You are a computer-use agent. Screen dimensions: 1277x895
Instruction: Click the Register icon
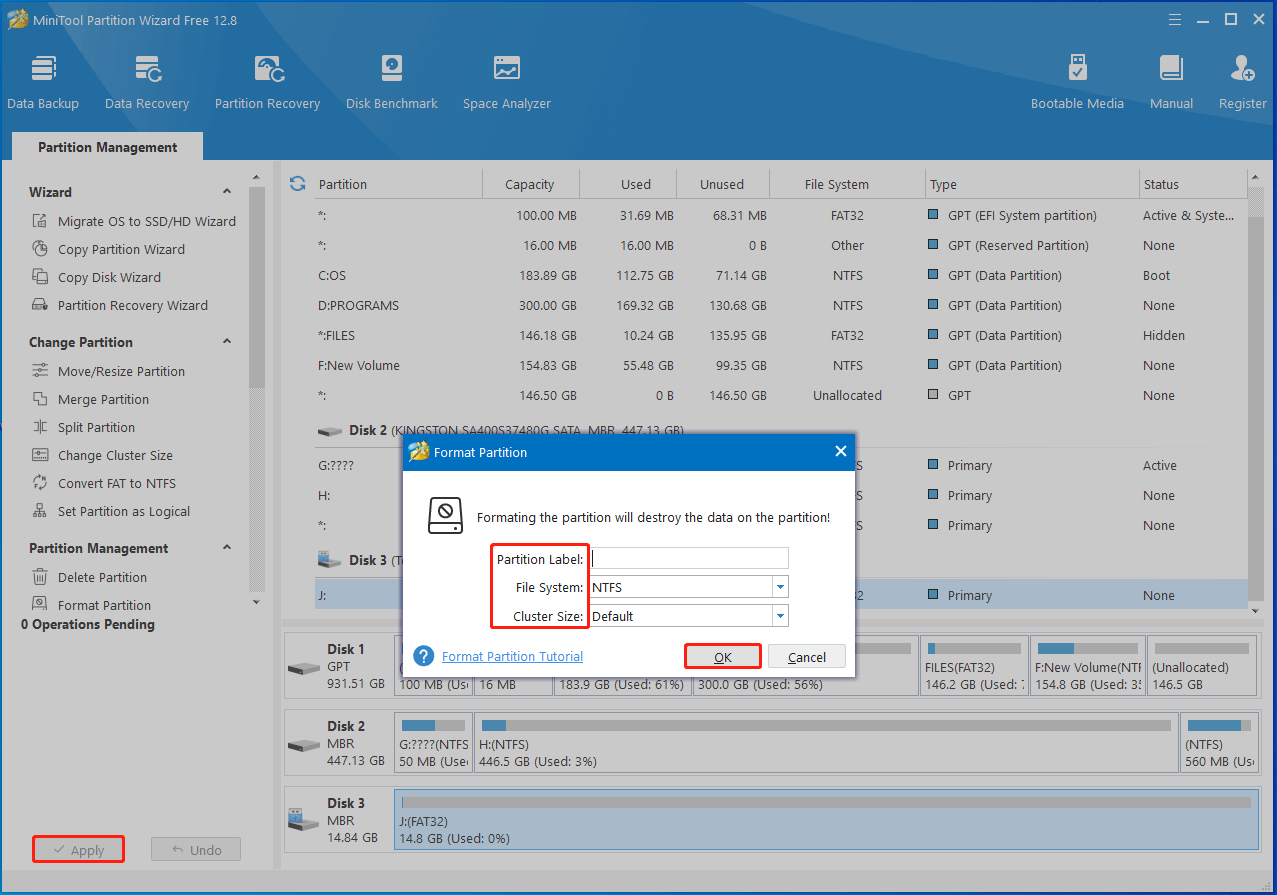coord(1242,82)
